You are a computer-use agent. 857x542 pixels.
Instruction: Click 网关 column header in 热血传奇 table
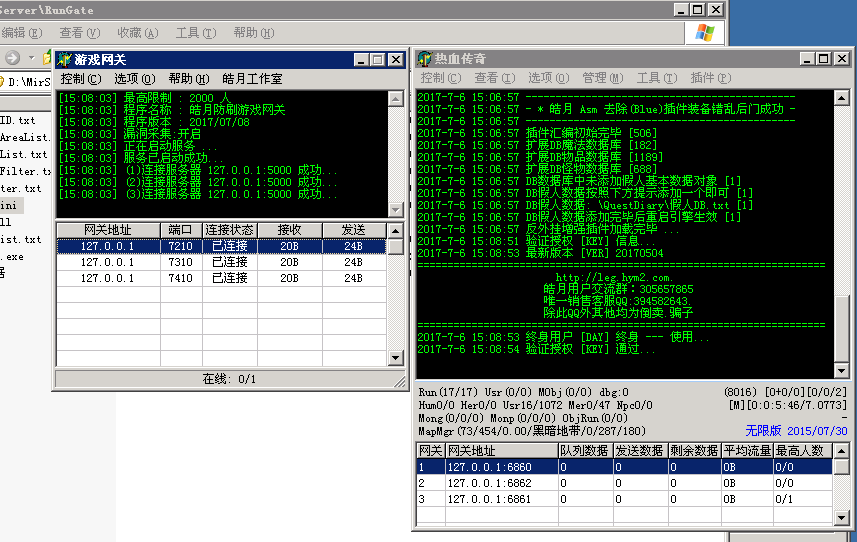pyautogui.click(x=431, y=451)
